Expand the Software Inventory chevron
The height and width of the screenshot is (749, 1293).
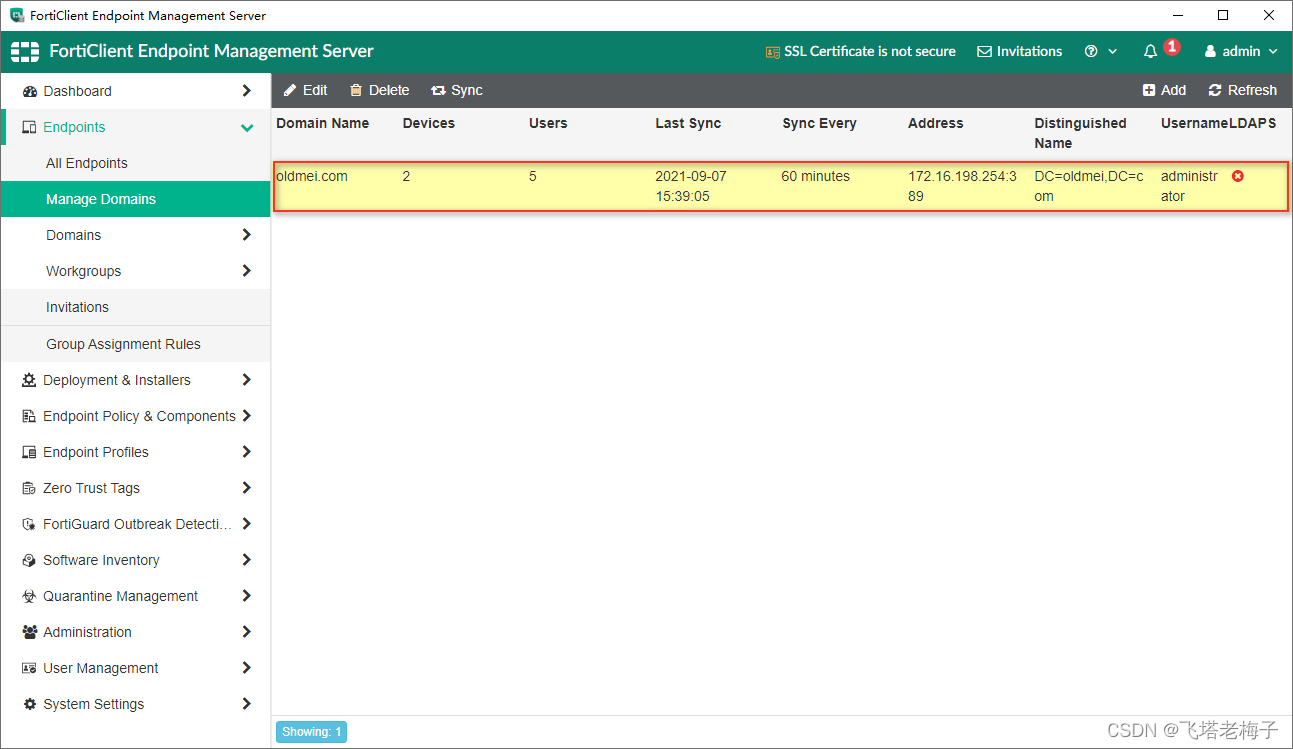click(246, 560)
